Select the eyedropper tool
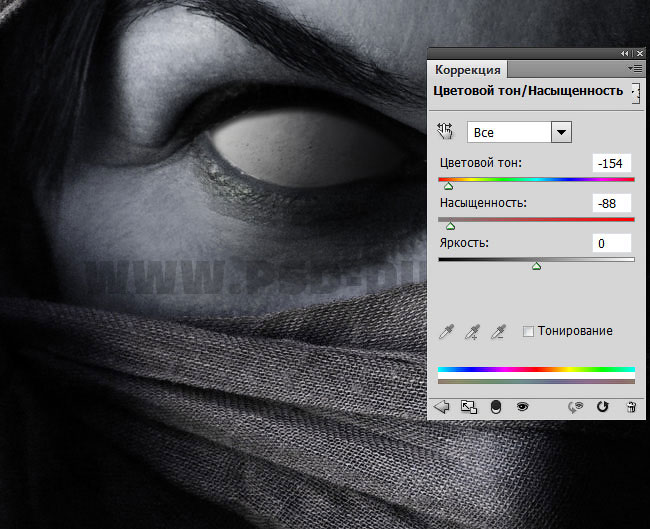This screenshot has width=650, height=529. pos(446,332)
